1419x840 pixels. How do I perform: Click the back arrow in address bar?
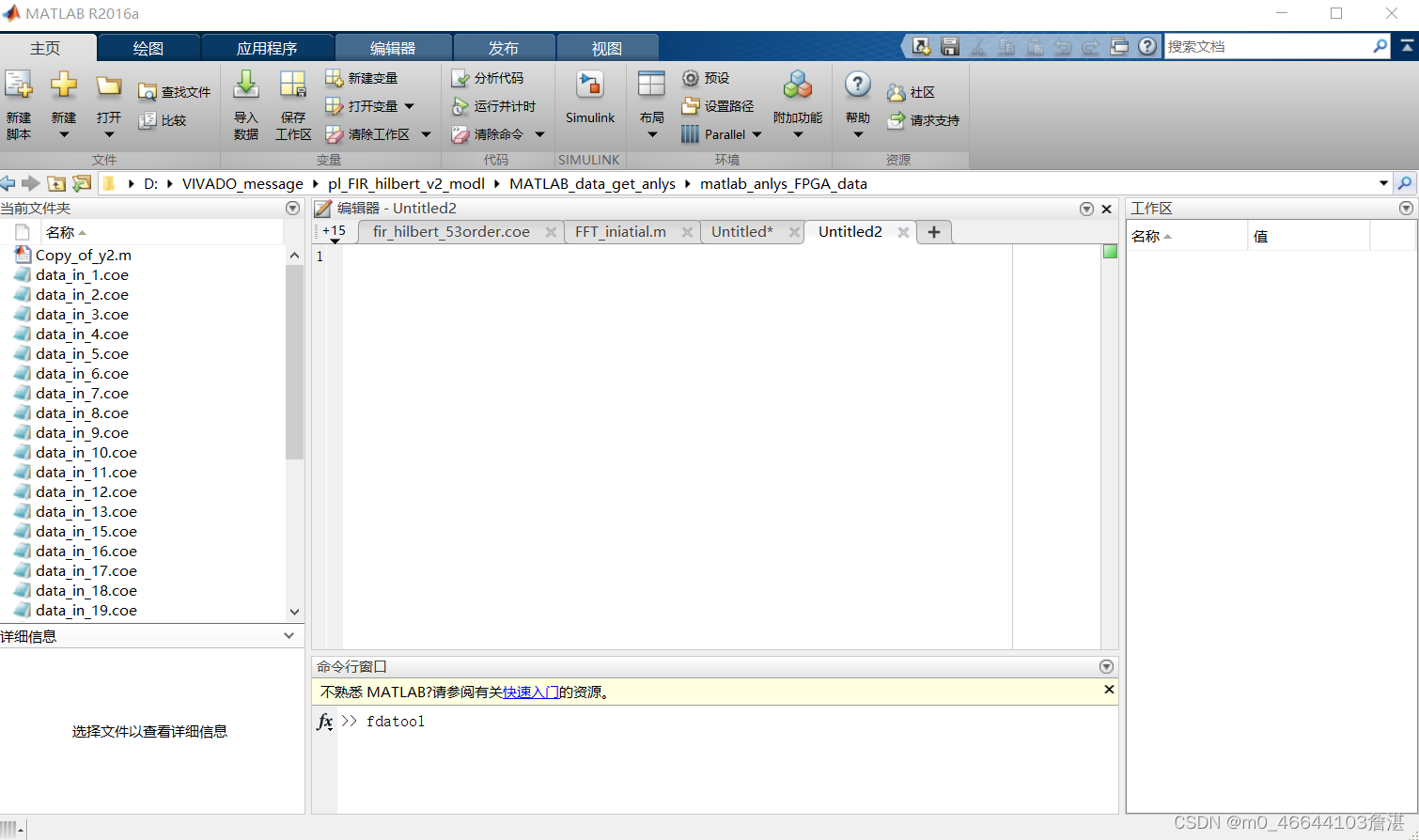[8, 183]
